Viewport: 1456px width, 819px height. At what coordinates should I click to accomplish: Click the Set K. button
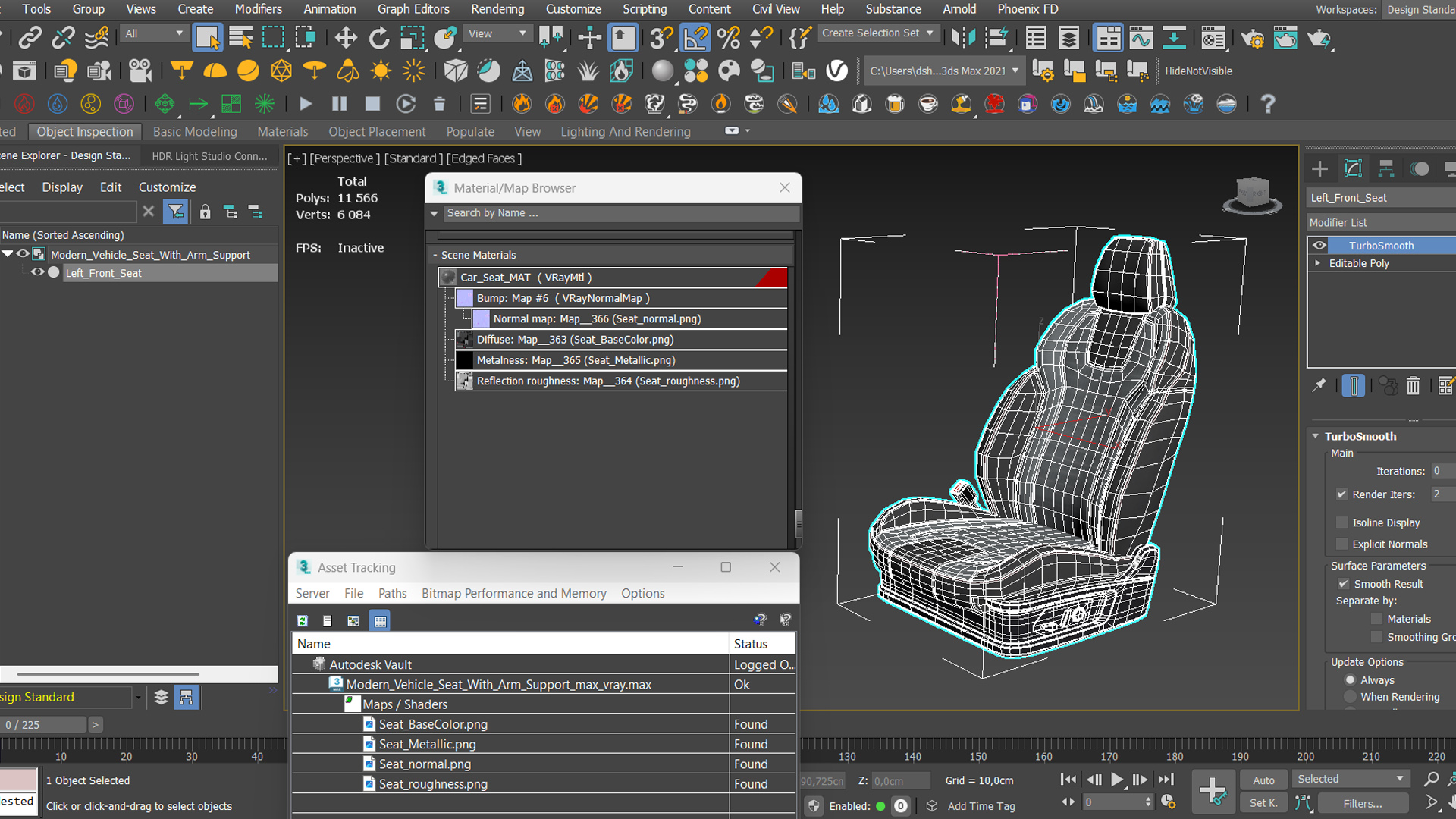[x=1263, y=803]
